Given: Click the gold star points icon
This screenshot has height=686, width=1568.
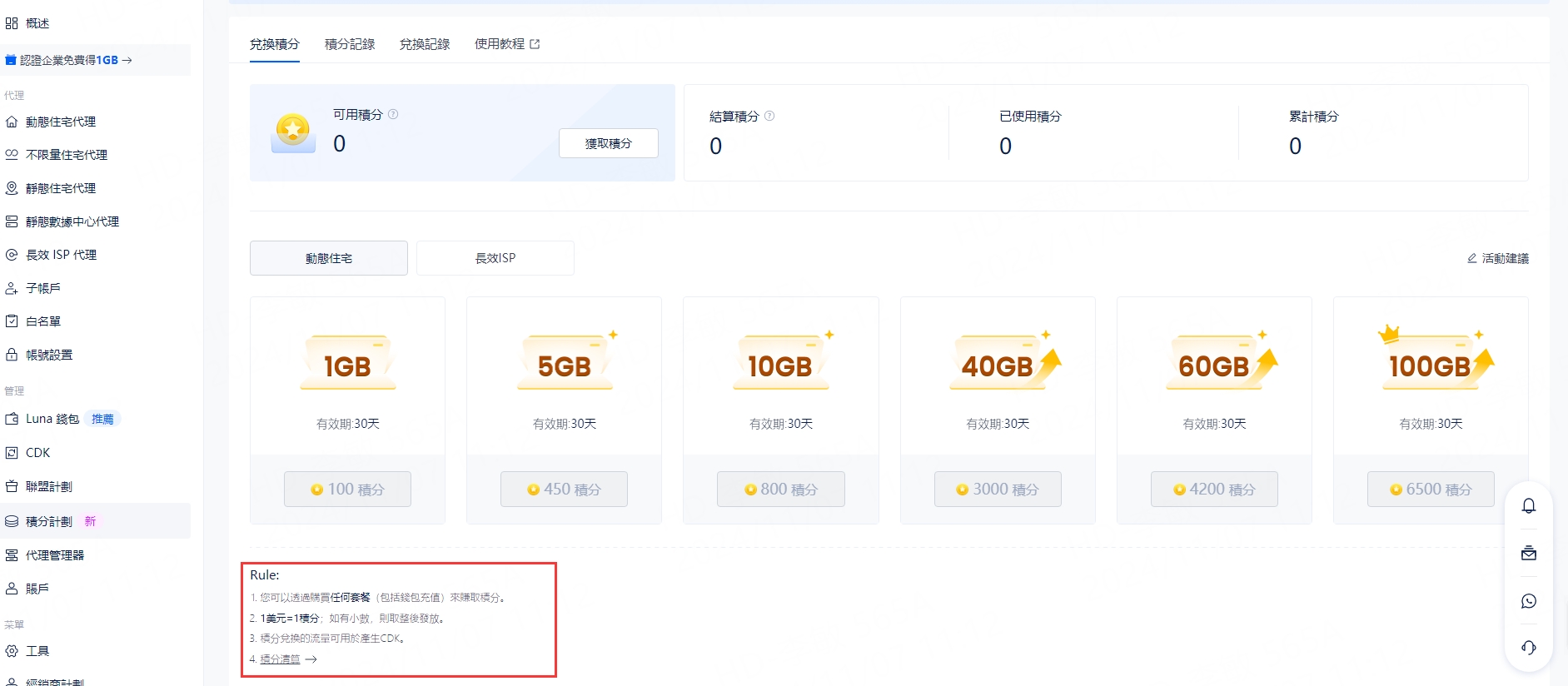Looking at the screenshot, I should (x=293, y=132).
